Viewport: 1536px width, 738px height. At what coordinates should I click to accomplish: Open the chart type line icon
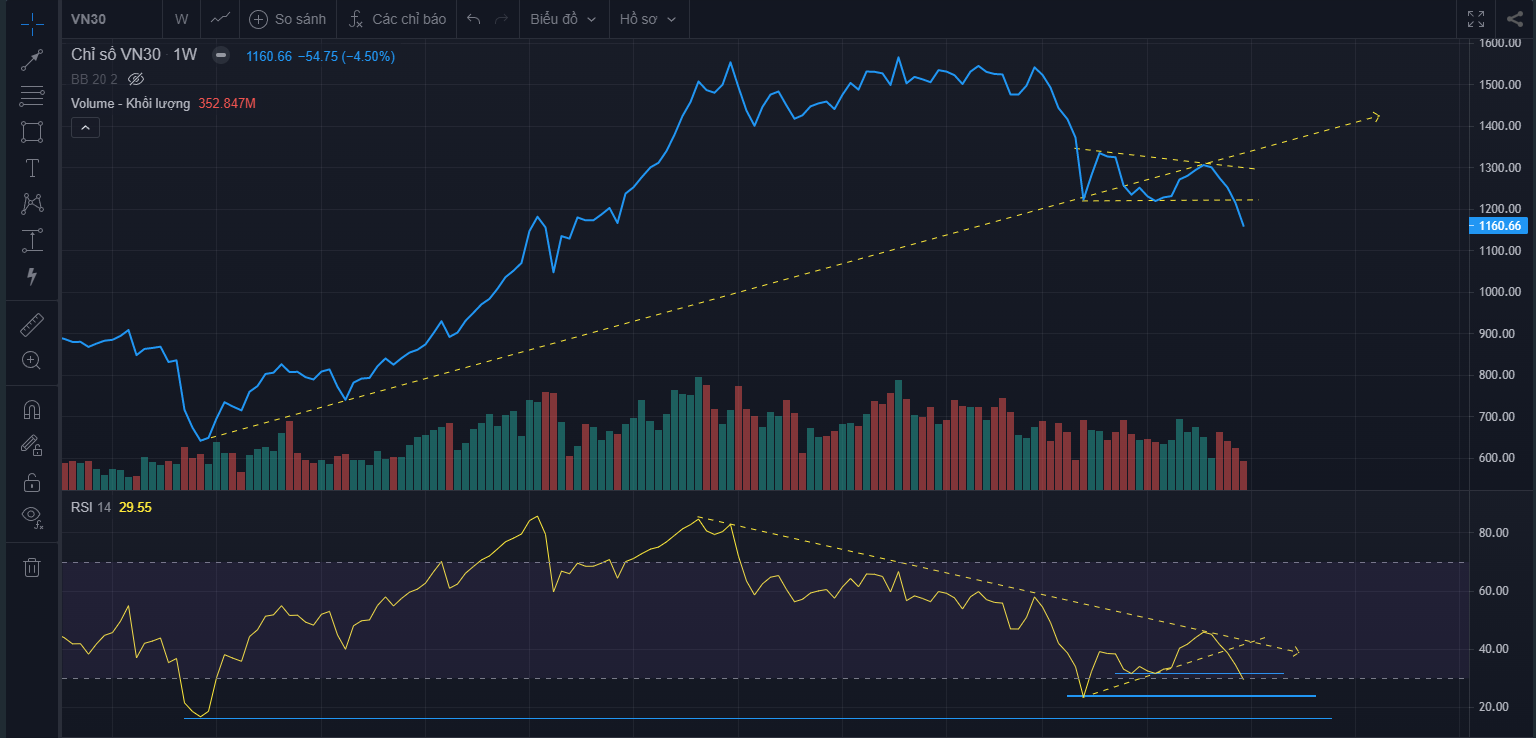point(221,19)
